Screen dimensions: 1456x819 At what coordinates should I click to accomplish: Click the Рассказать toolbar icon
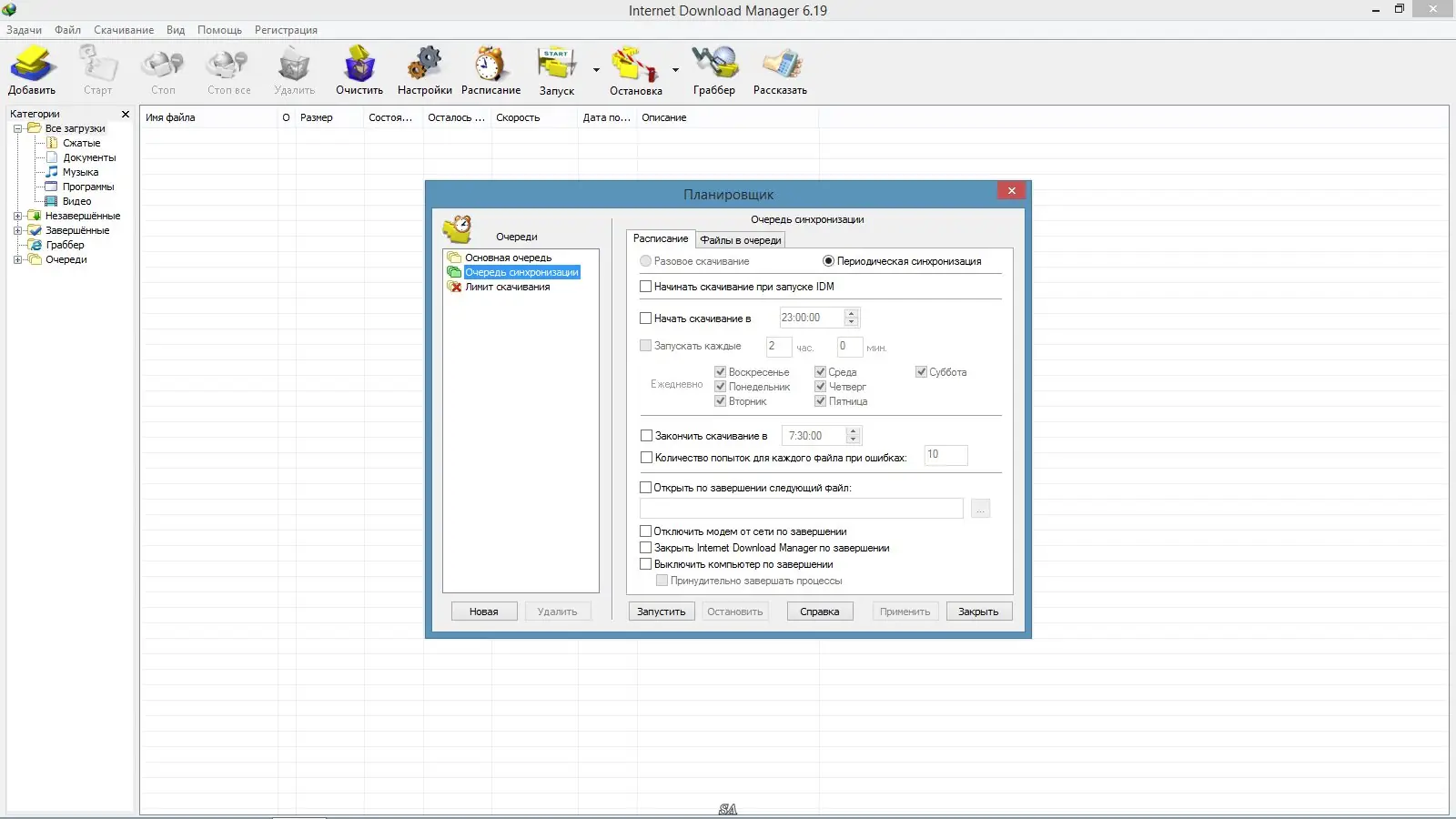coord(781,70)
